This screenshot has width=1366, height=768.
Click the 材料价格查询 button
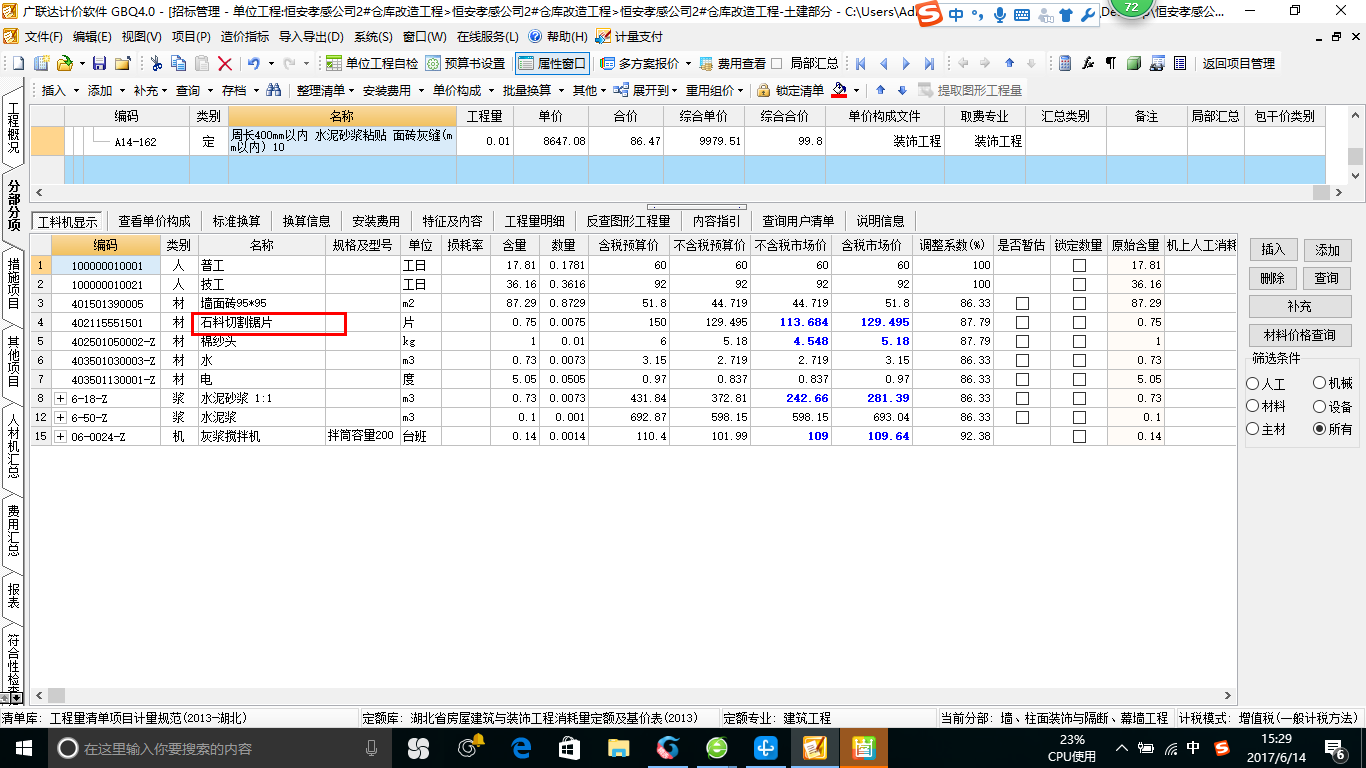click(1300, 336)
